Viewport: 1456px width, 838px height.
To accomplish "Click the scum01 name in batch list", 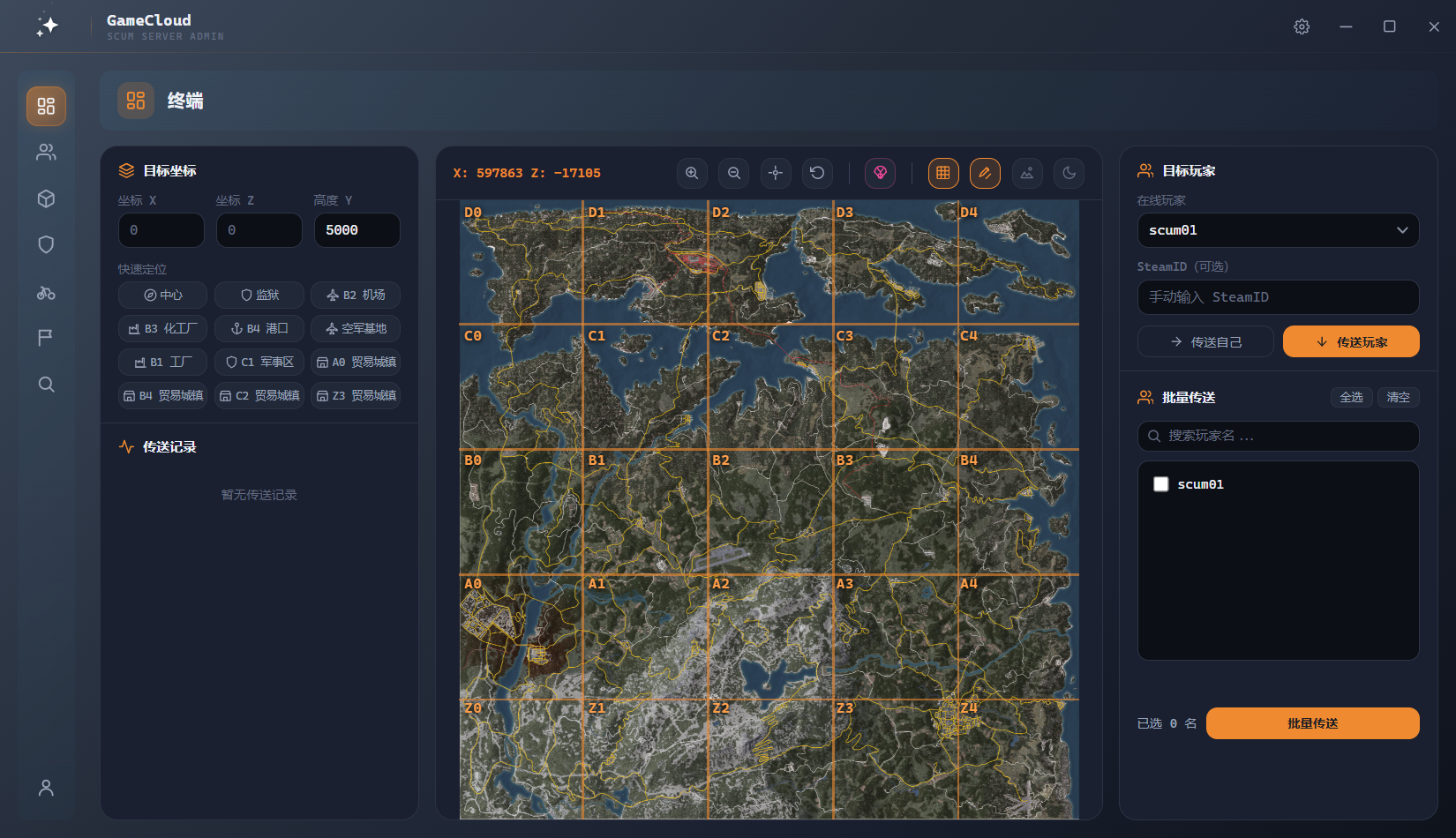I will [1200, 484].
